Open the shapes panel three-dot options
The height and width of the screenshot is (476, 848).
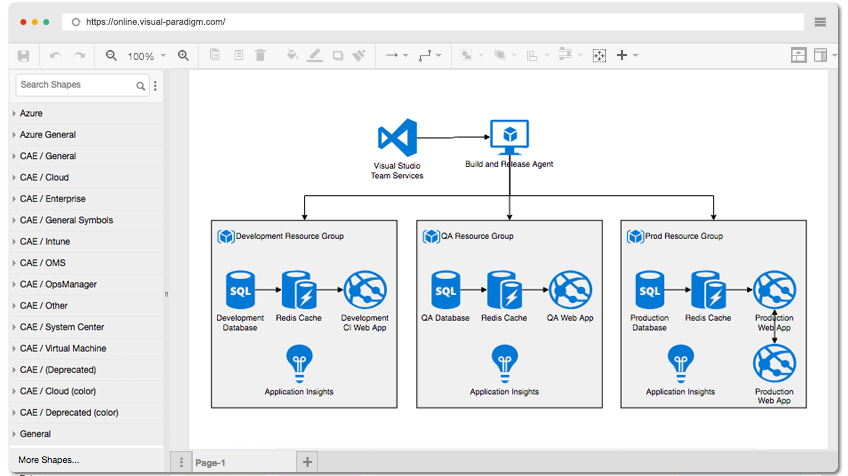tap(155, 85)
